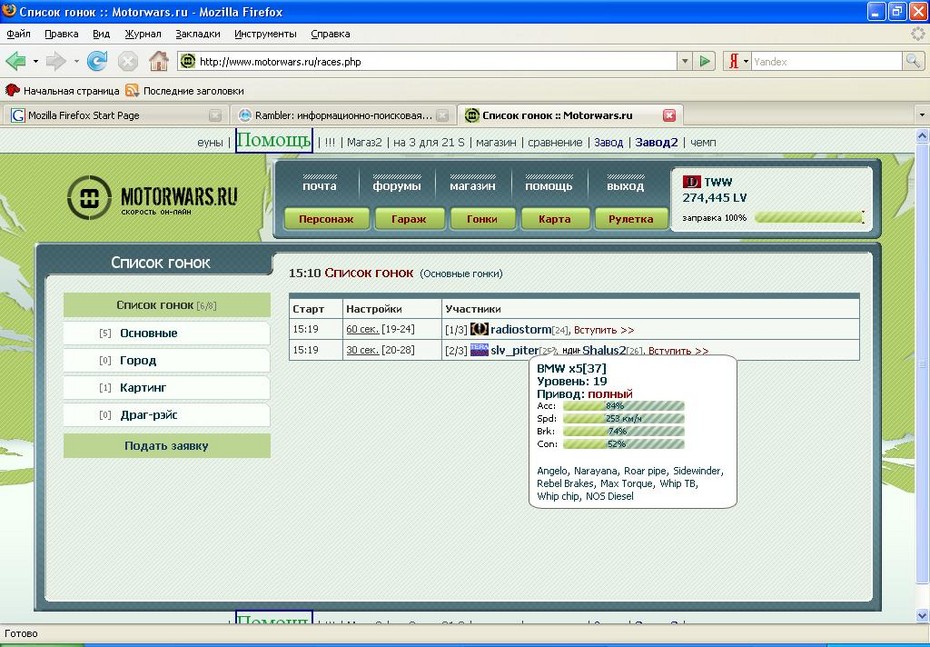Click the Список гонок sidebar item

click(x=167, y=305)
